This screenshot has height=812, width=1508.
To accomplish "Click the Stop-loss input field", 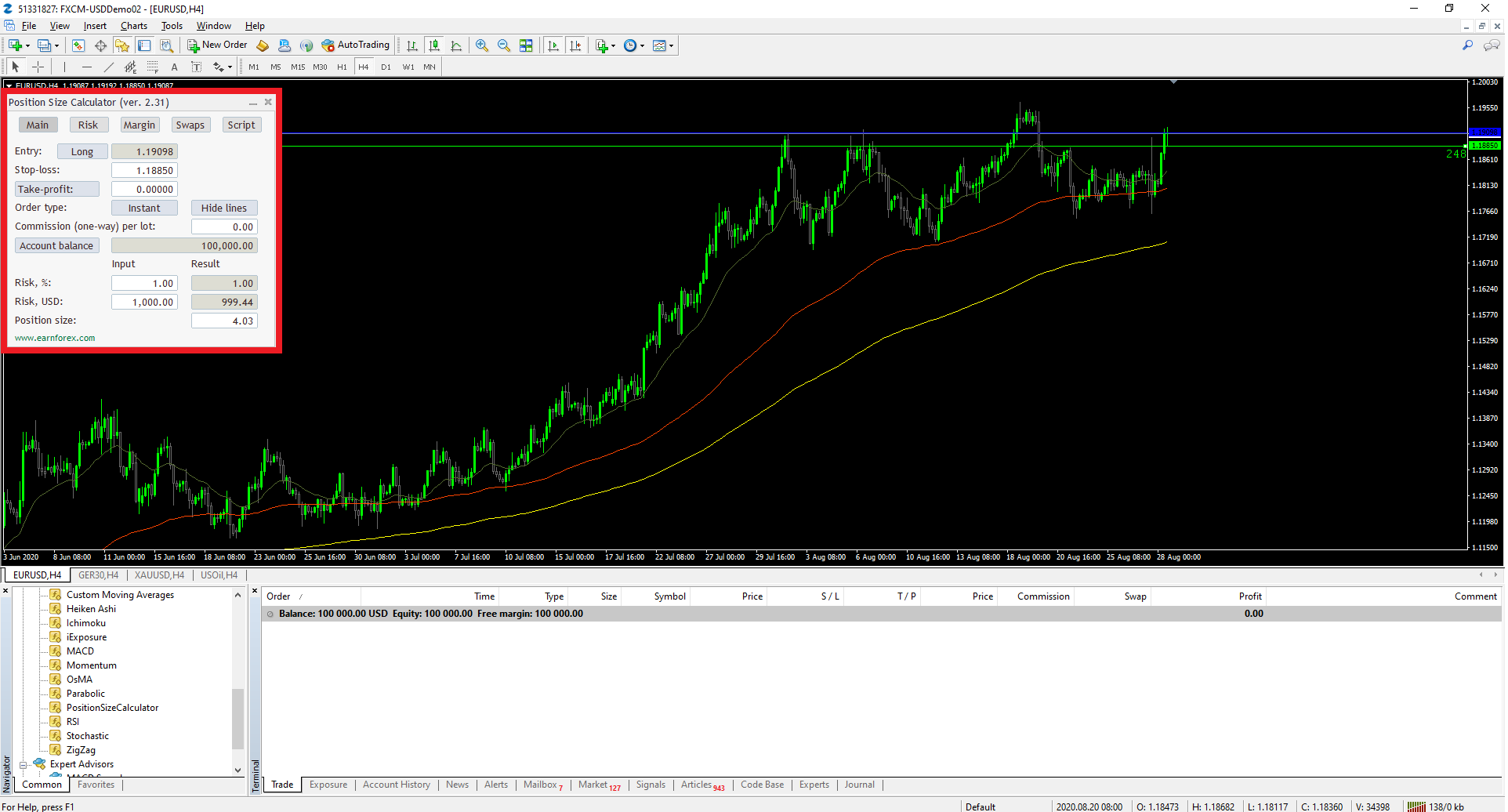I will pos(144,171).
